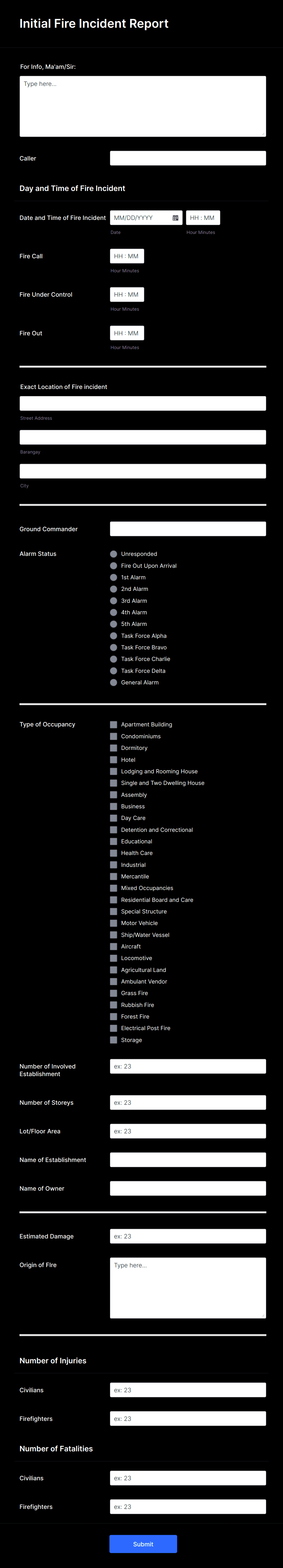Click the Ground Commander text field
This screenshot has height=1568, width=283.
click(187, 528)
